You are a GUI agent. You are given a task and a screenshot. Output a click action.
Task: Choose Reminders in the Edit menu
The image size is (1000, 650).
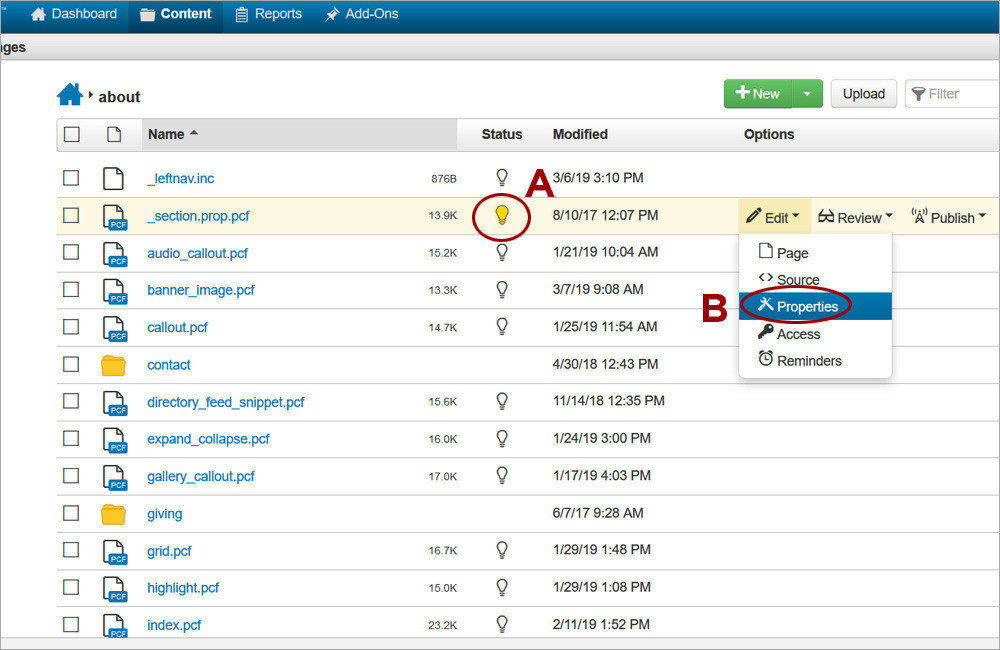pos(815,360)
